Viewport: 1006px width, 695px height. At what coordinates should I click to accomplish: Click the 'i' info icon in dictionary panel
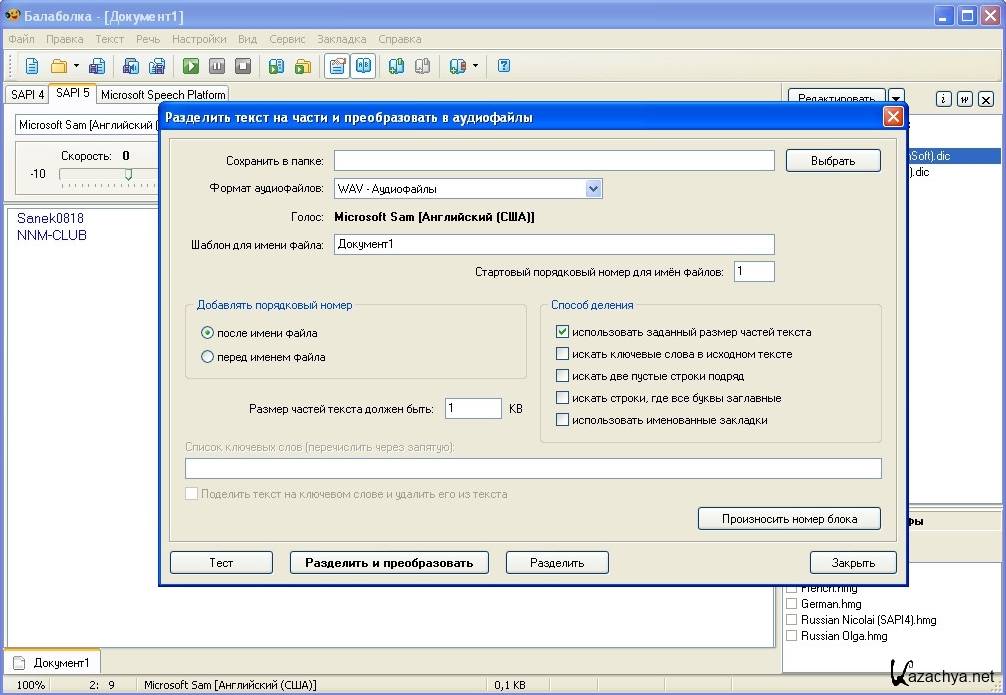tap(942, 99)
